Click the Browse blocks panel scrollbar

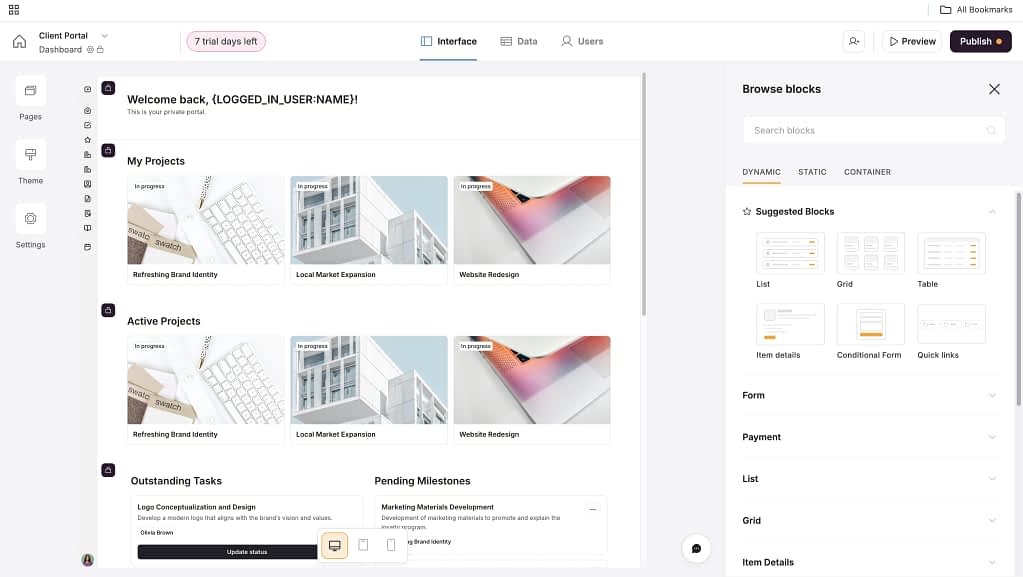(1018, 299)
